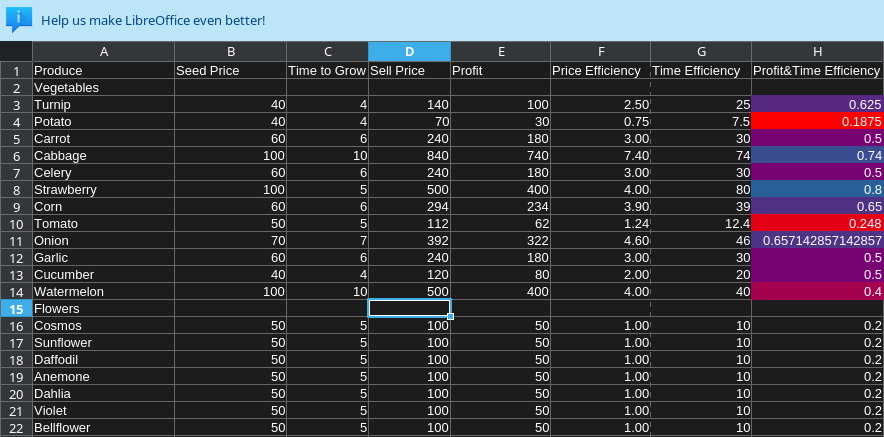This screenshot has width=884, height=437.
Task: Click the info icon in the notification bar
Action: [x=19, y=19]
